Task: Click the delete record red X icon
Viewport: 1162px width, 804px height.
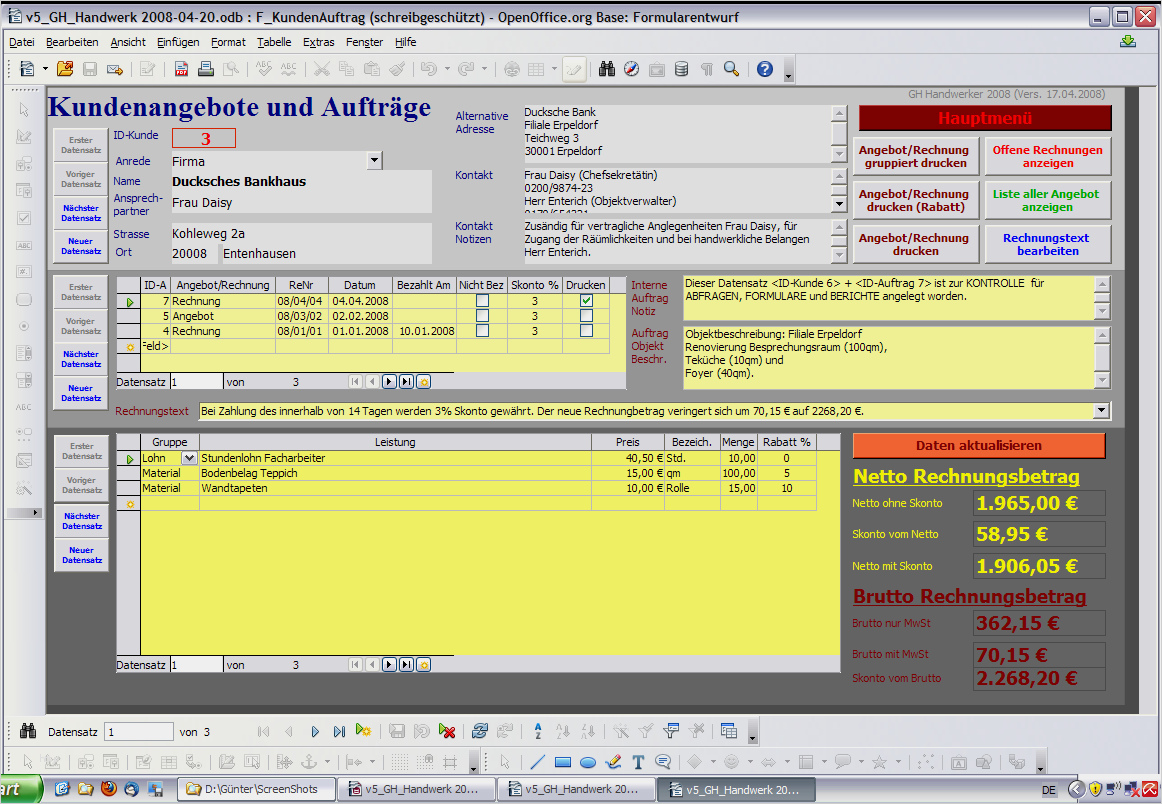Action: 447,732
